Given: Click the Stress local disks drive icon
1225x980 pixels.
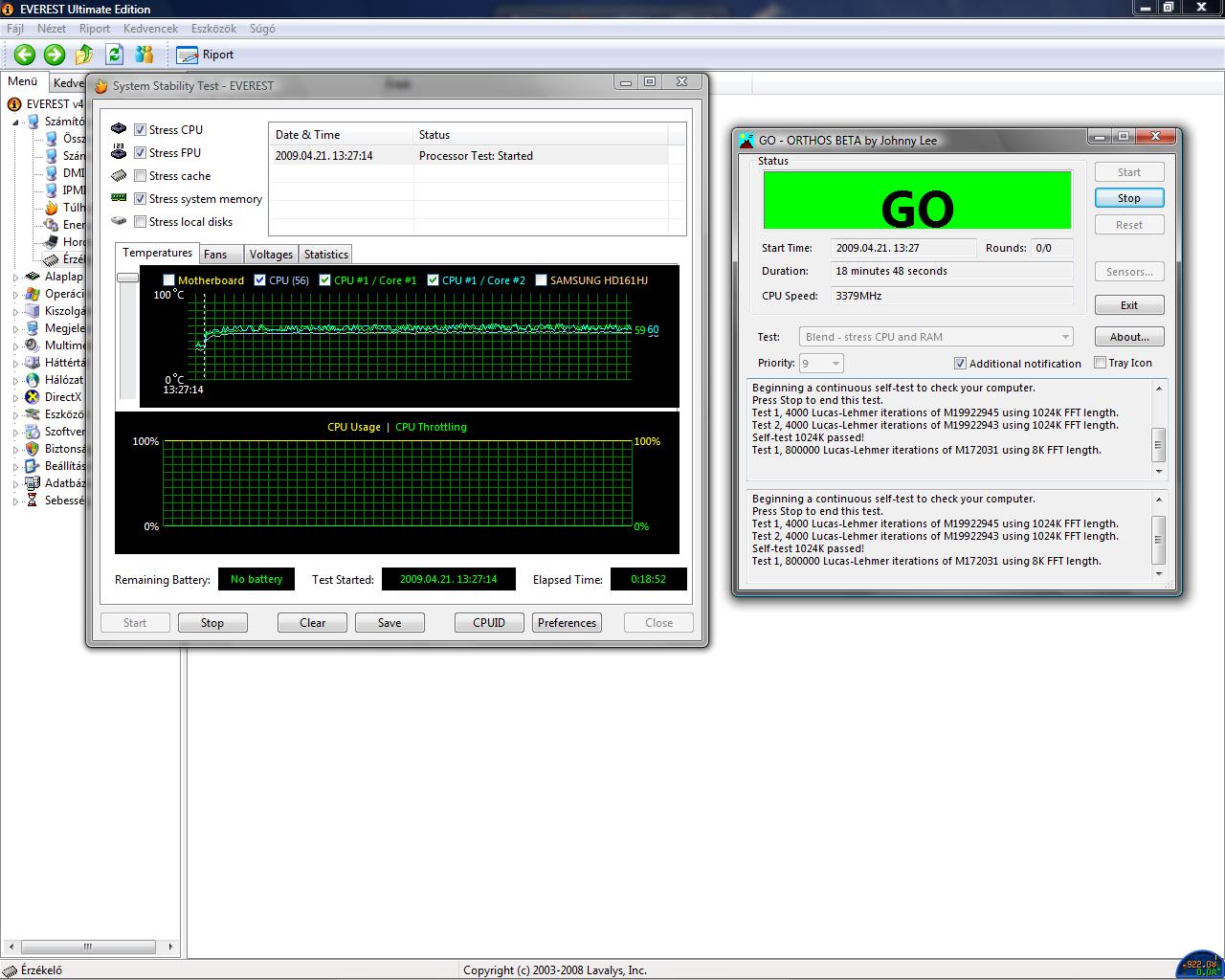Looking at the screenshot, I should pos(119,221).
